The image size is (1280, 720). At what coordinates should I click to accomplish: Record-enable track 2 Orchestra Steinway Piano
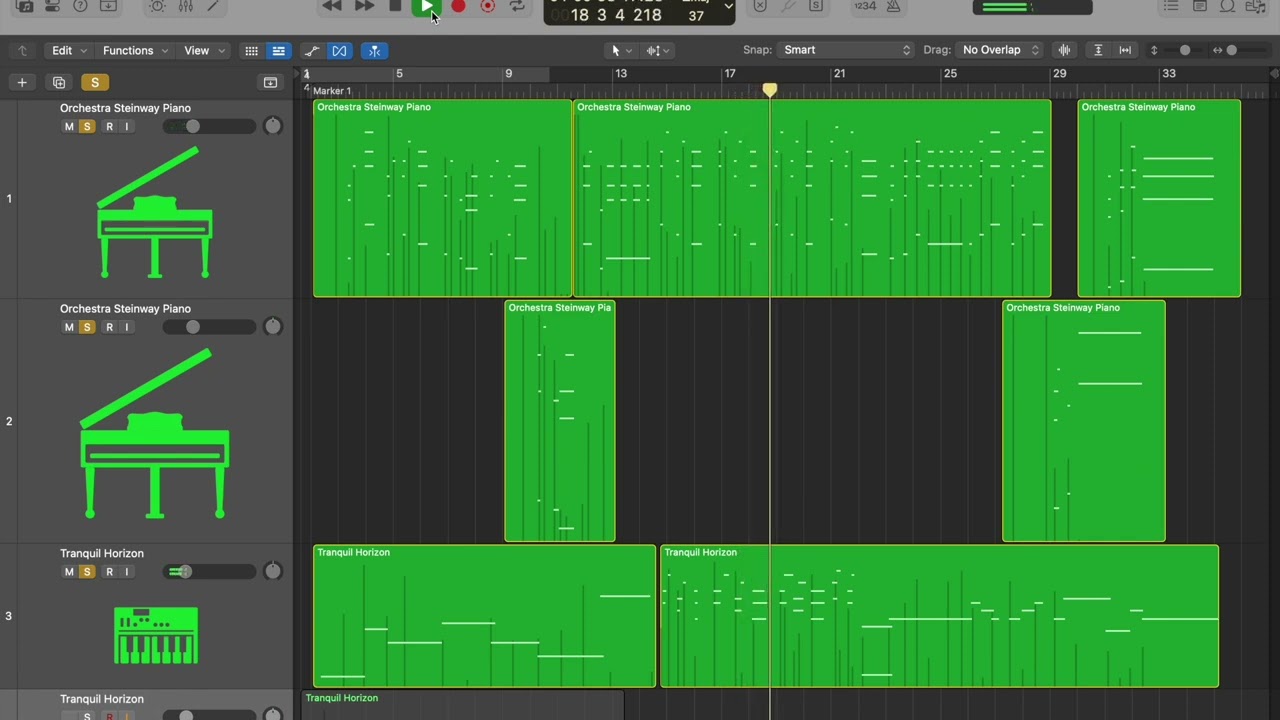[x=109, y=327]
